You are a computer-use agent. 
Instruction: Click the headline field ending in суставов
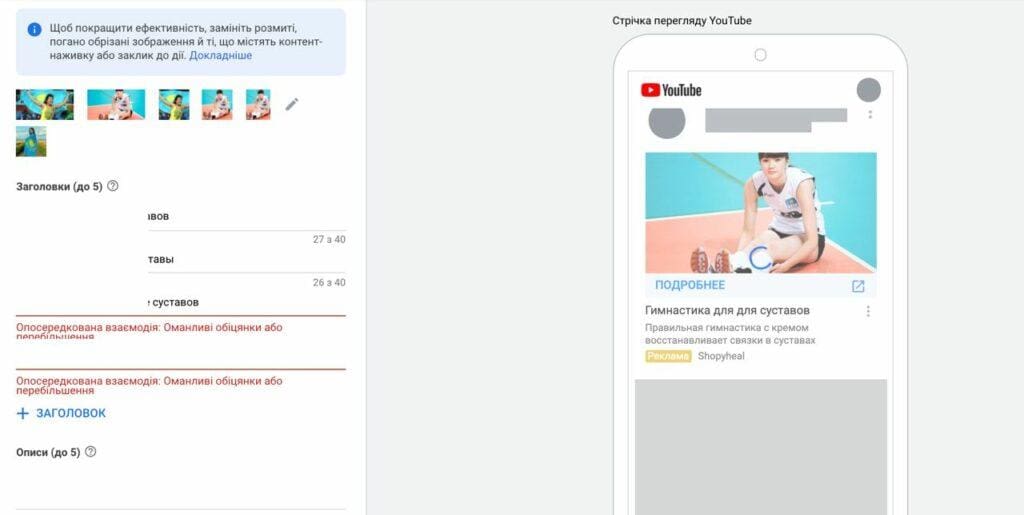click(x=181, y=303)
